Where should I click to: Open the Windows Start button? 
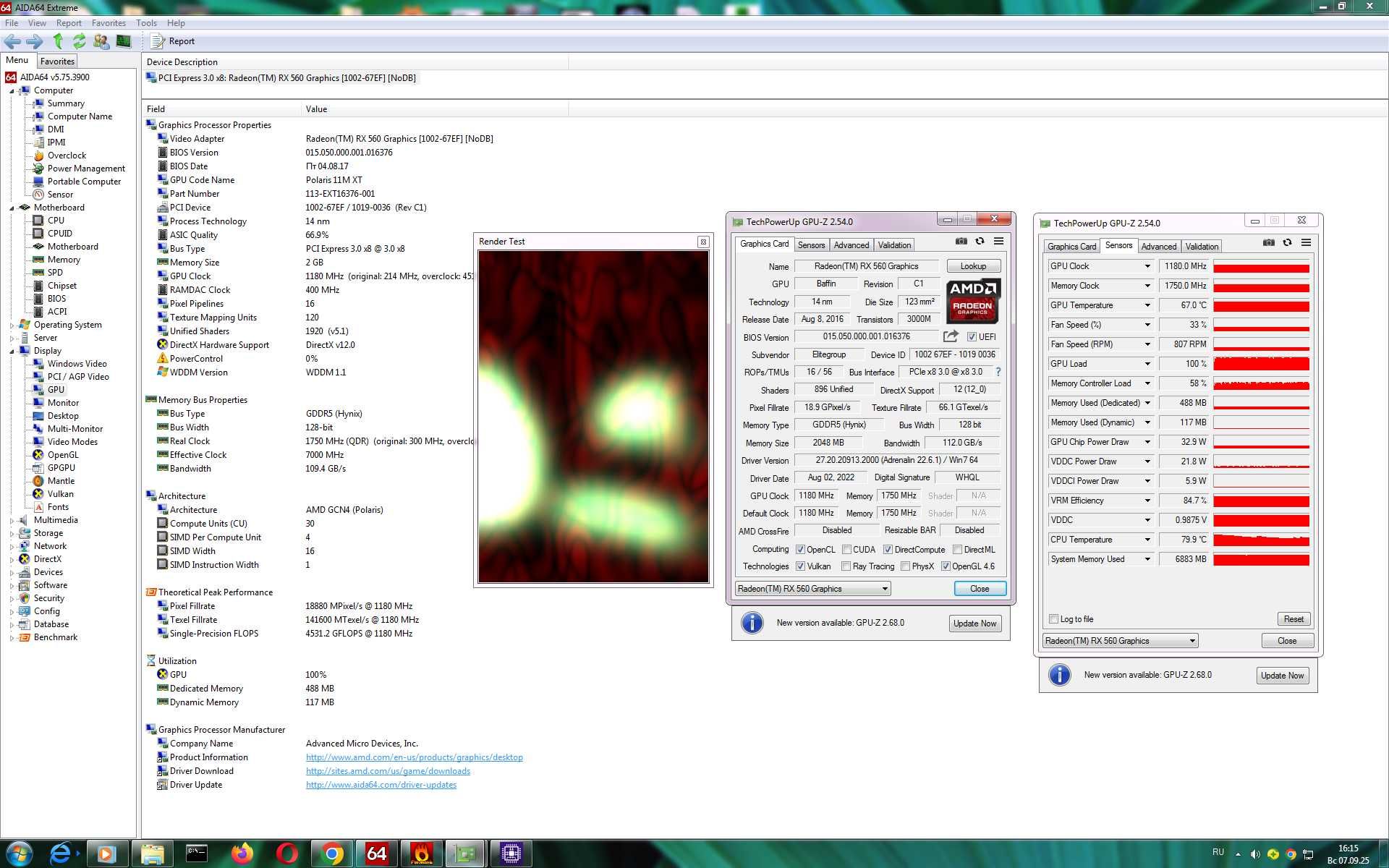(19, 854)
